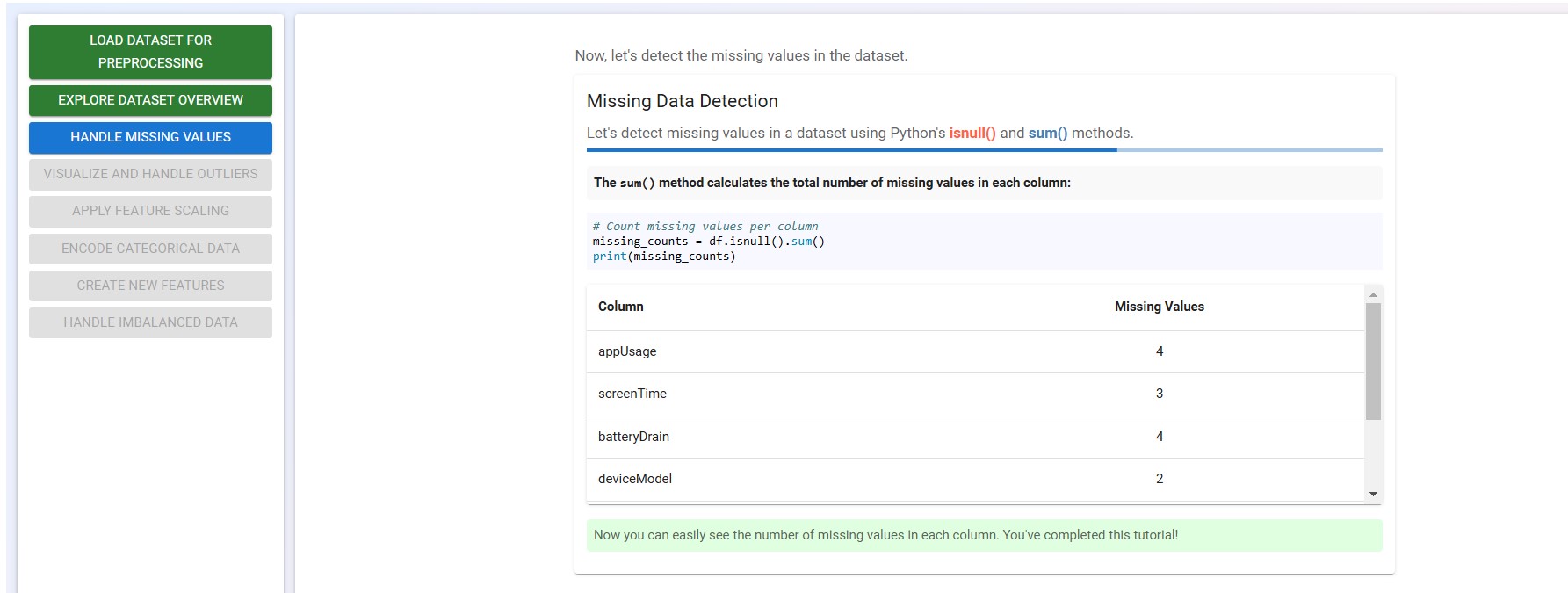Click the missing values table scrollbar thumb
The width and height of the screenshot is (1568, 593).
tap(1373, 360)
